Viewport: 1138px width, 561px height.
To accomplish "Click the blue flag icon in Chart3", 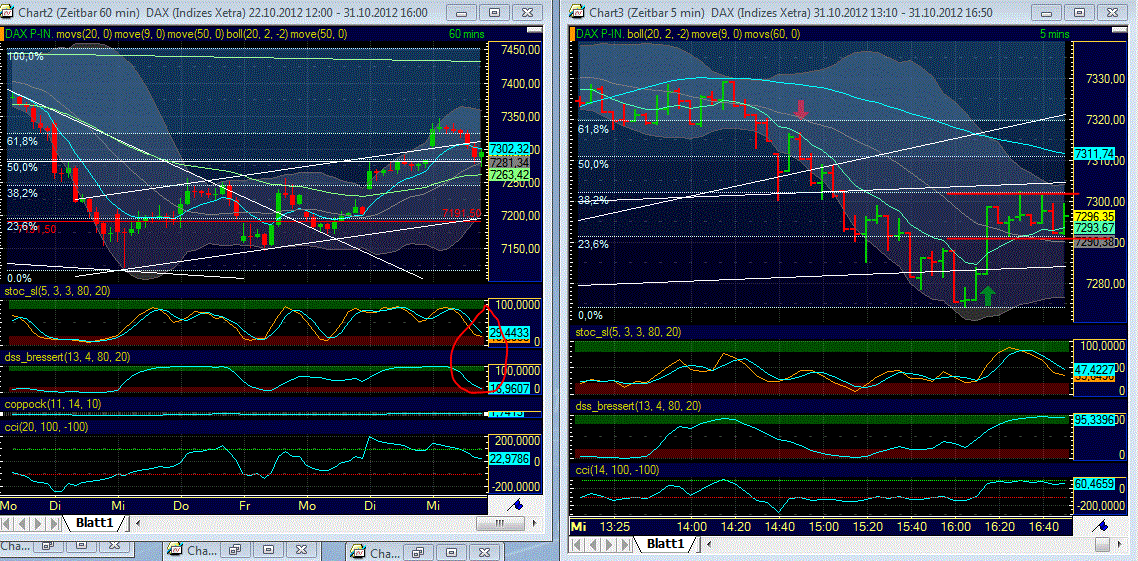I will point(1101,525).
